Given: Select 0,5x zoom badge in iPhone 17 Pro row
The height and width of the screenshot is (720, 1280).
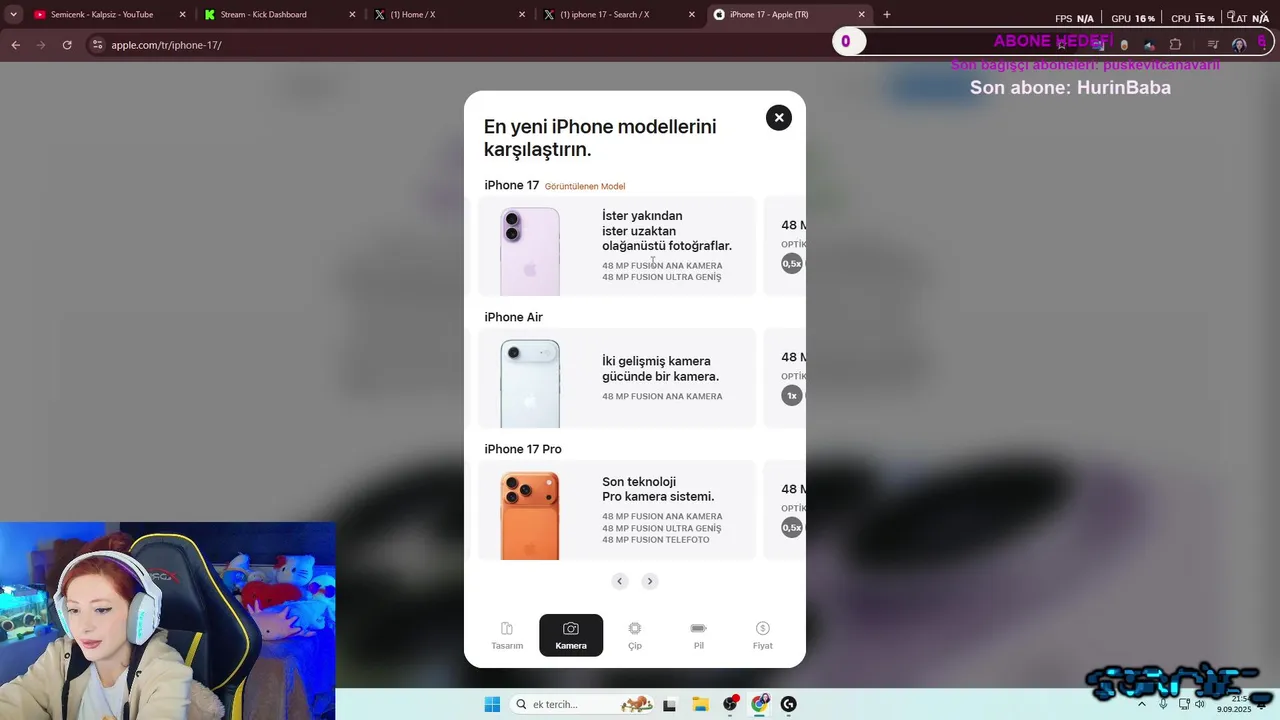Looking at the screenshot, I should (792, 528).
